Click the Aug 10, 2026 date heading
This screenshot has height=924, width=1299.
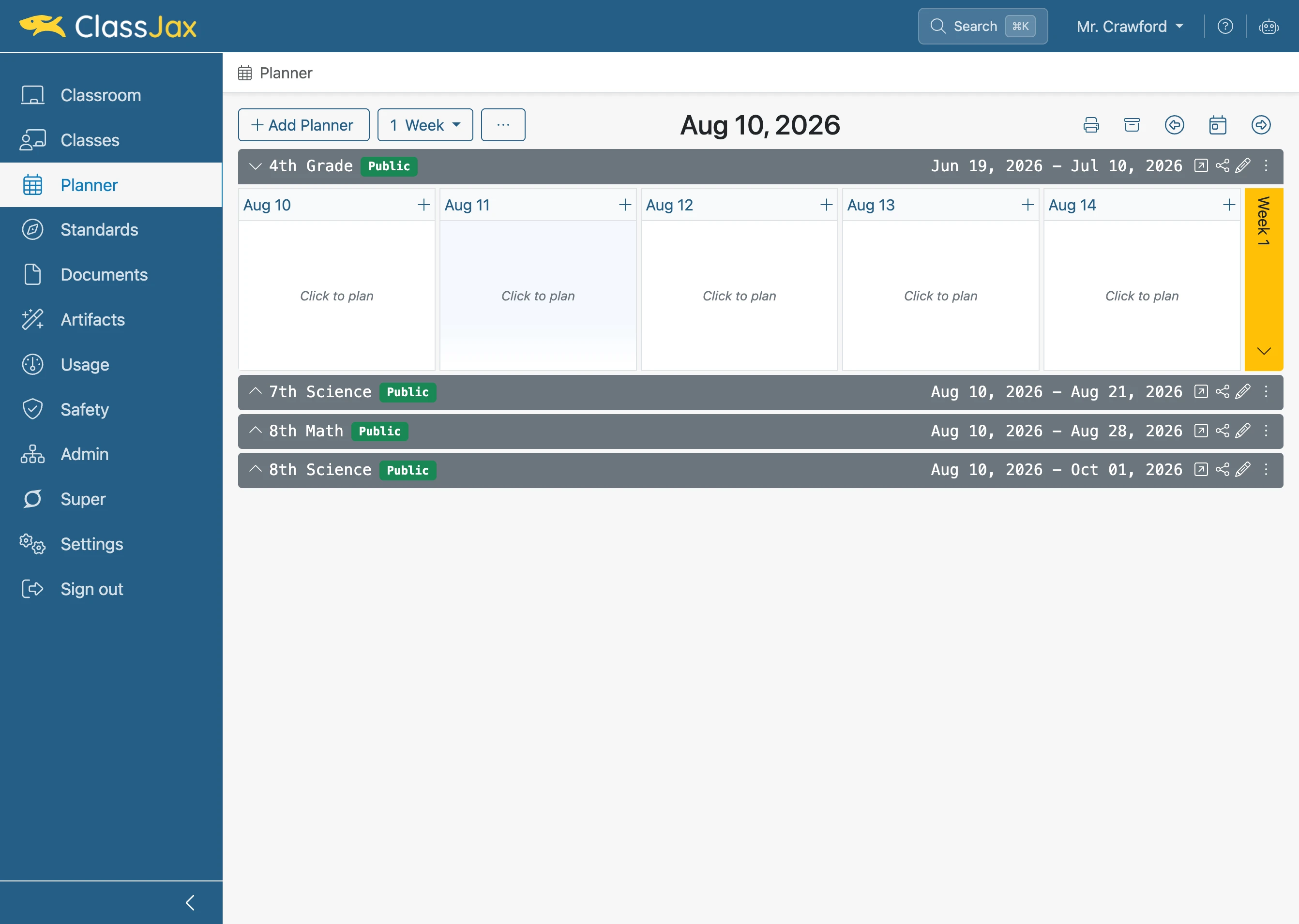tap(760, 125)
